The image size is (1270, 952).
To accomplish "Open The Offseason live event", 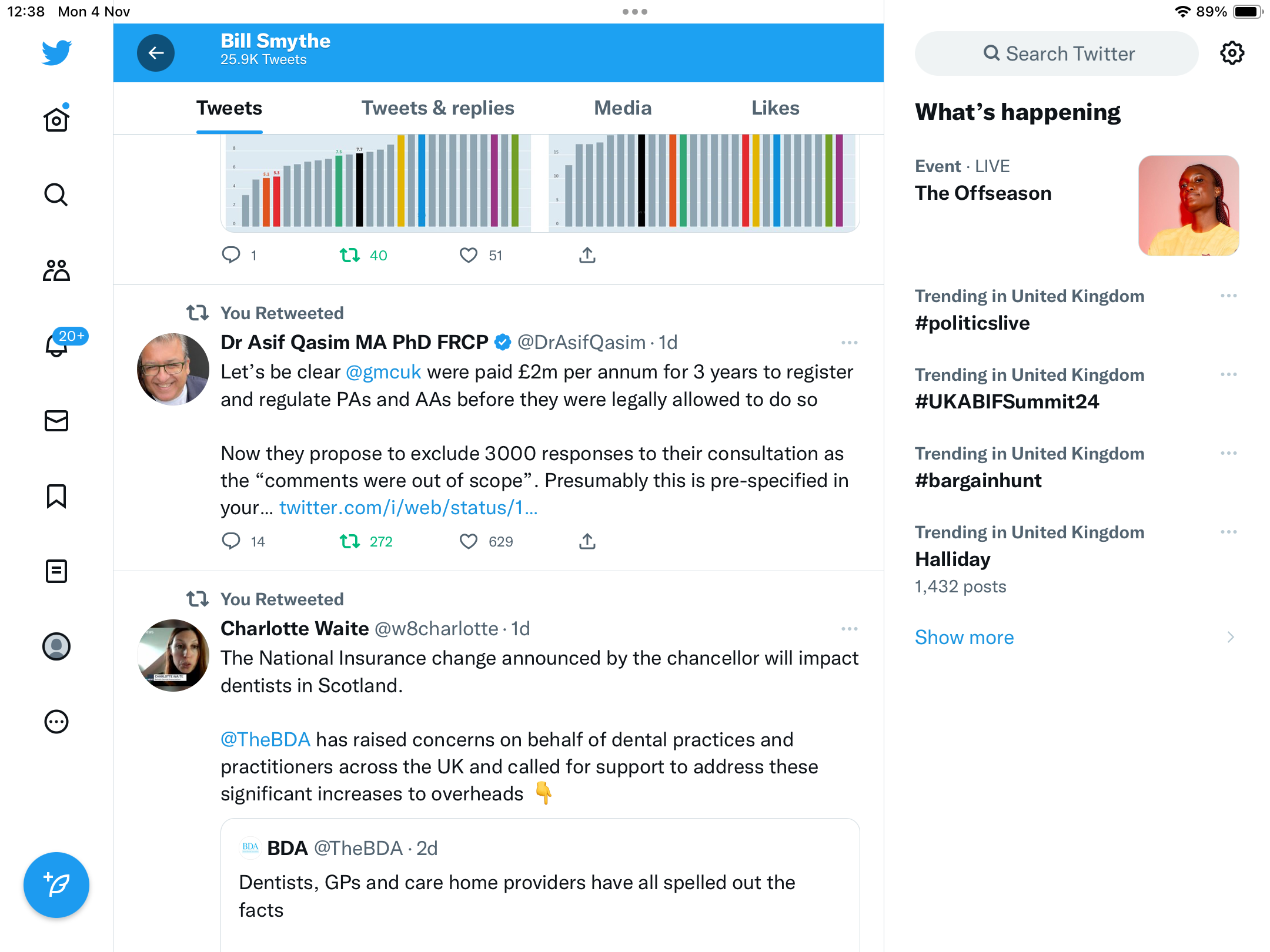I will [983, 193].
